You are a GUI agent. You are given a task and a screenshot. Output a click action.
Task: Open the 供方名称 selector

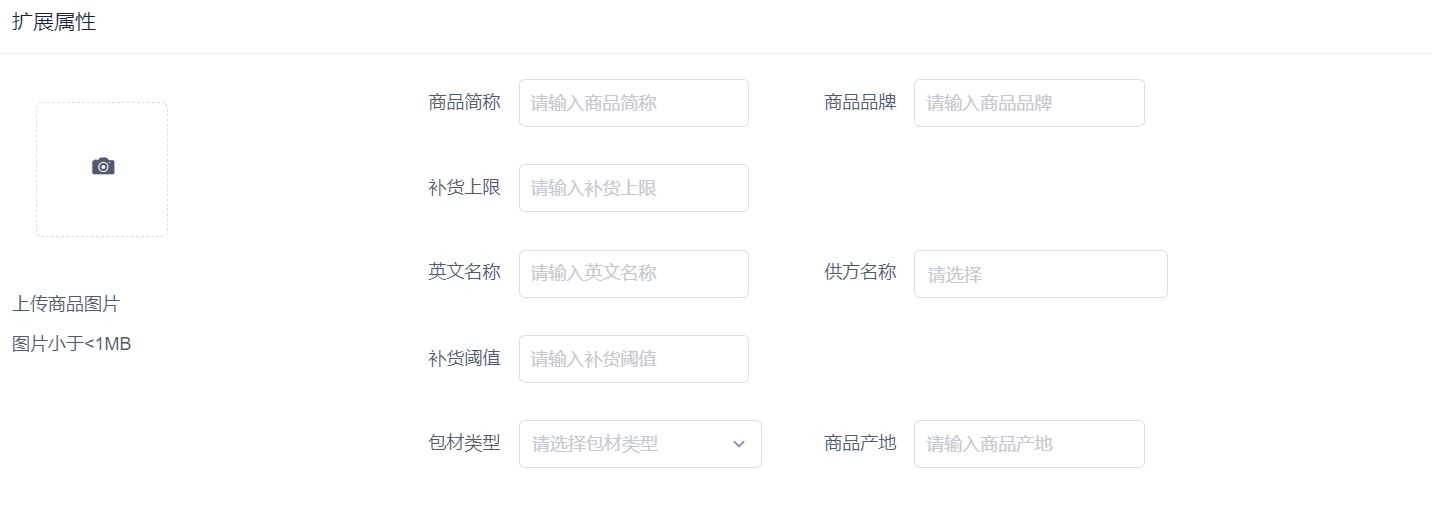pos(1041,274)
